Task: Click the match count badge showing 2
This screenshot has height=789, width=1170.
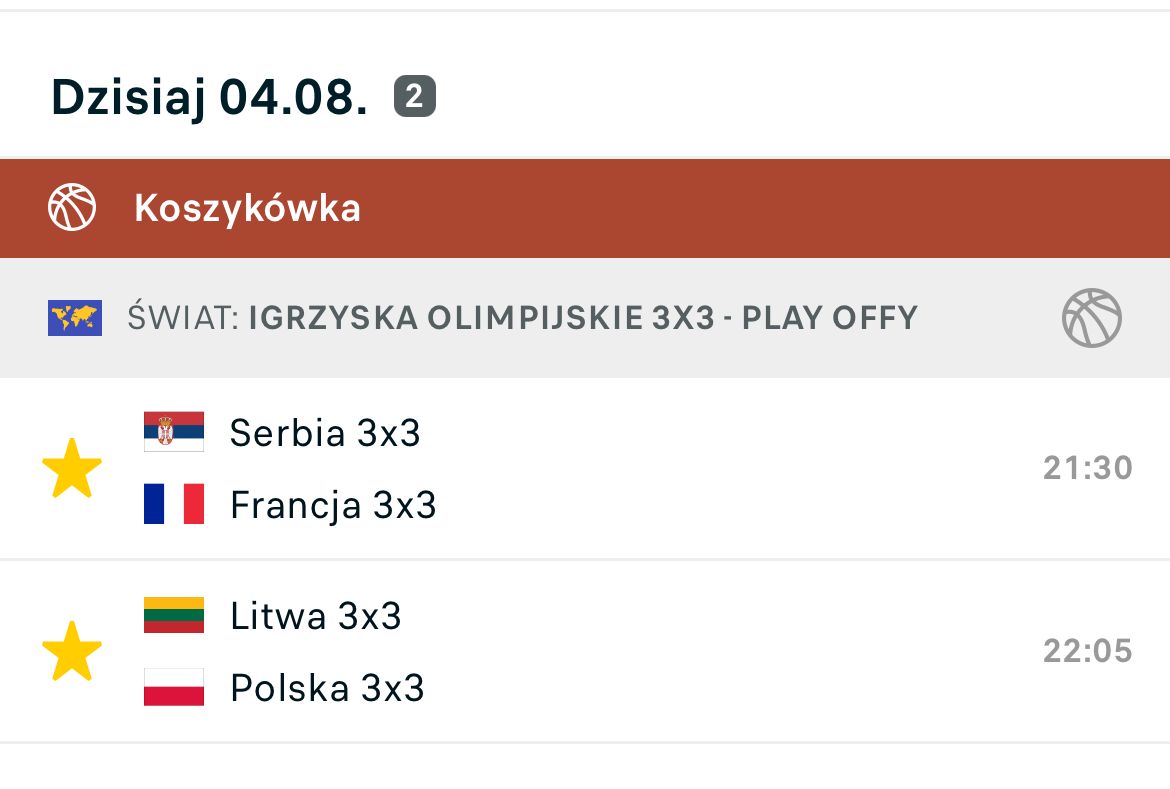Action: [415, 97]
